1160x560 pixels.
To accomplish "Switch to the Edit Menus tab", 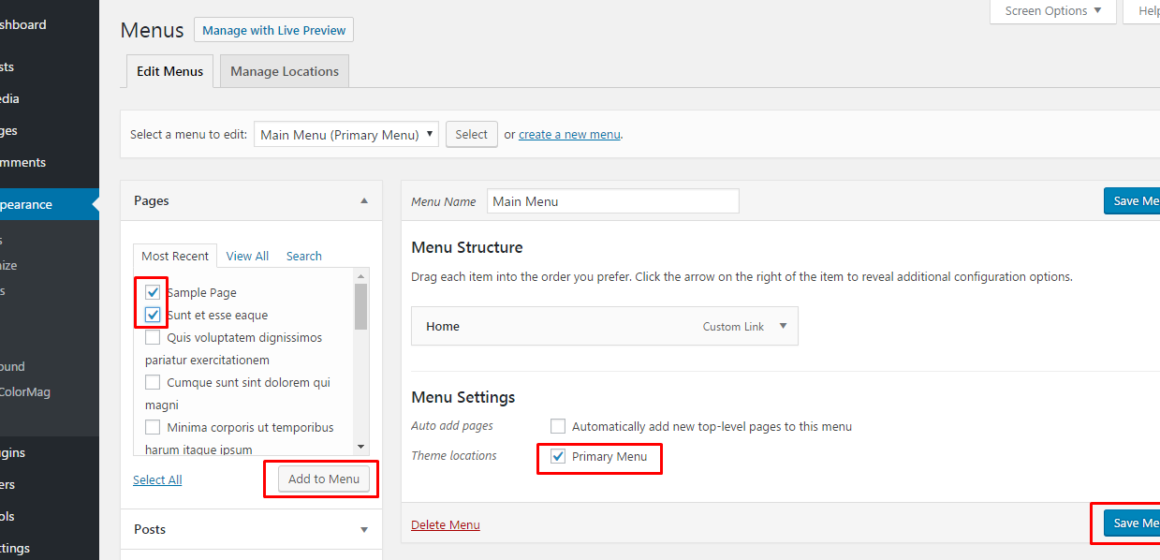I will tap(169, 72).
